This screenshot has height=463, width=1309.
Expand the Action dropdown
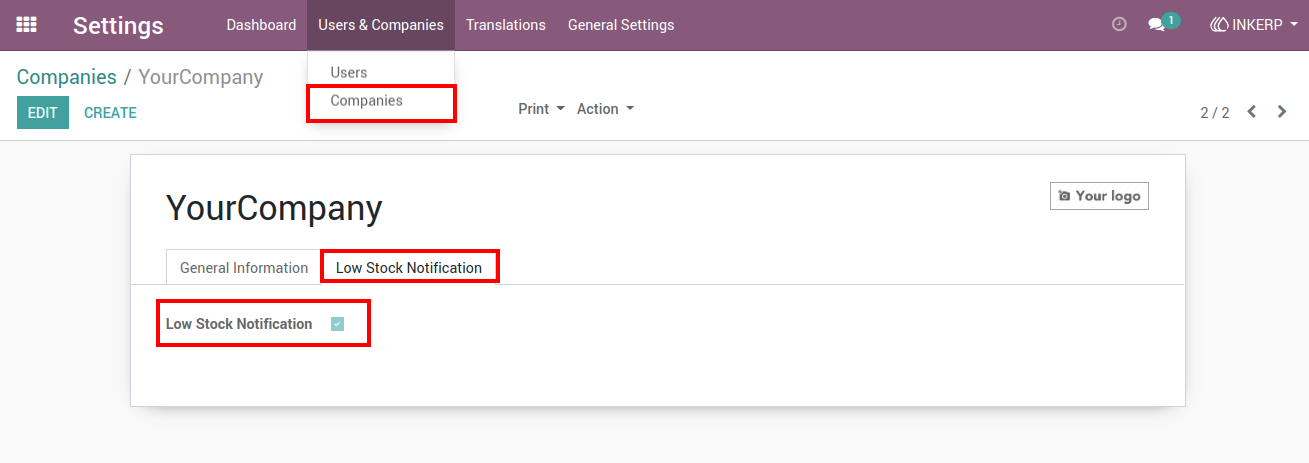pyautogui.click(x=605, y=109)
